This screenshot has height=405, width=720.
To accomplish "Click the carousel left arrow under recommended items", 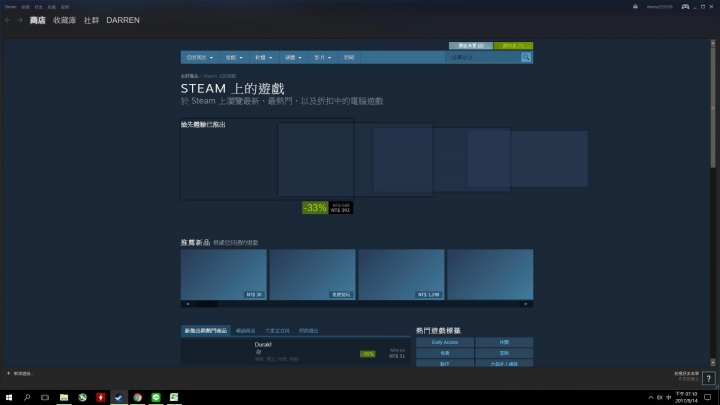I will [x=187, y=304].
